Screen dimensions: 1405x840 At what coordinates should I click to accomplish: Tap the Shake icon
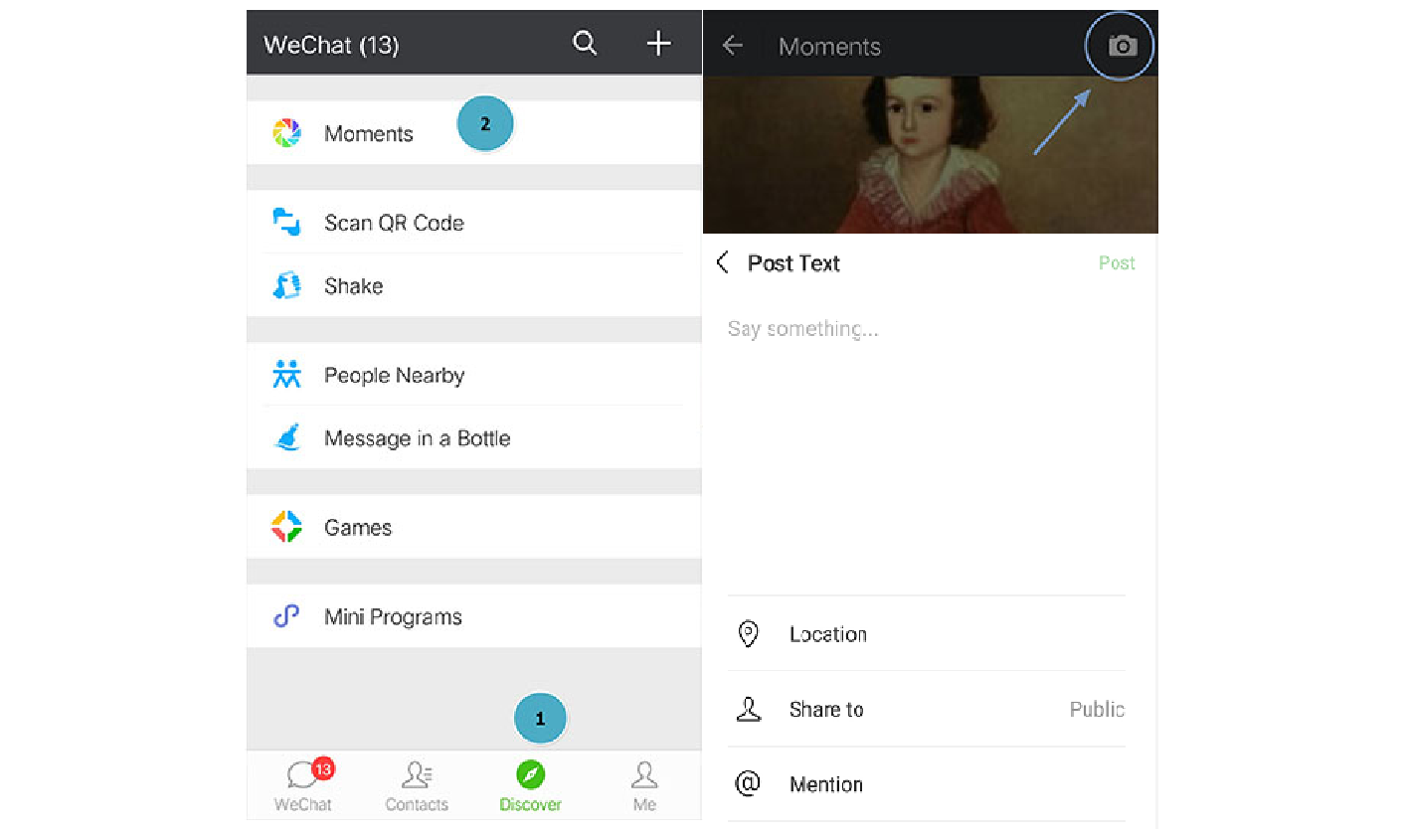pos(286,285)
